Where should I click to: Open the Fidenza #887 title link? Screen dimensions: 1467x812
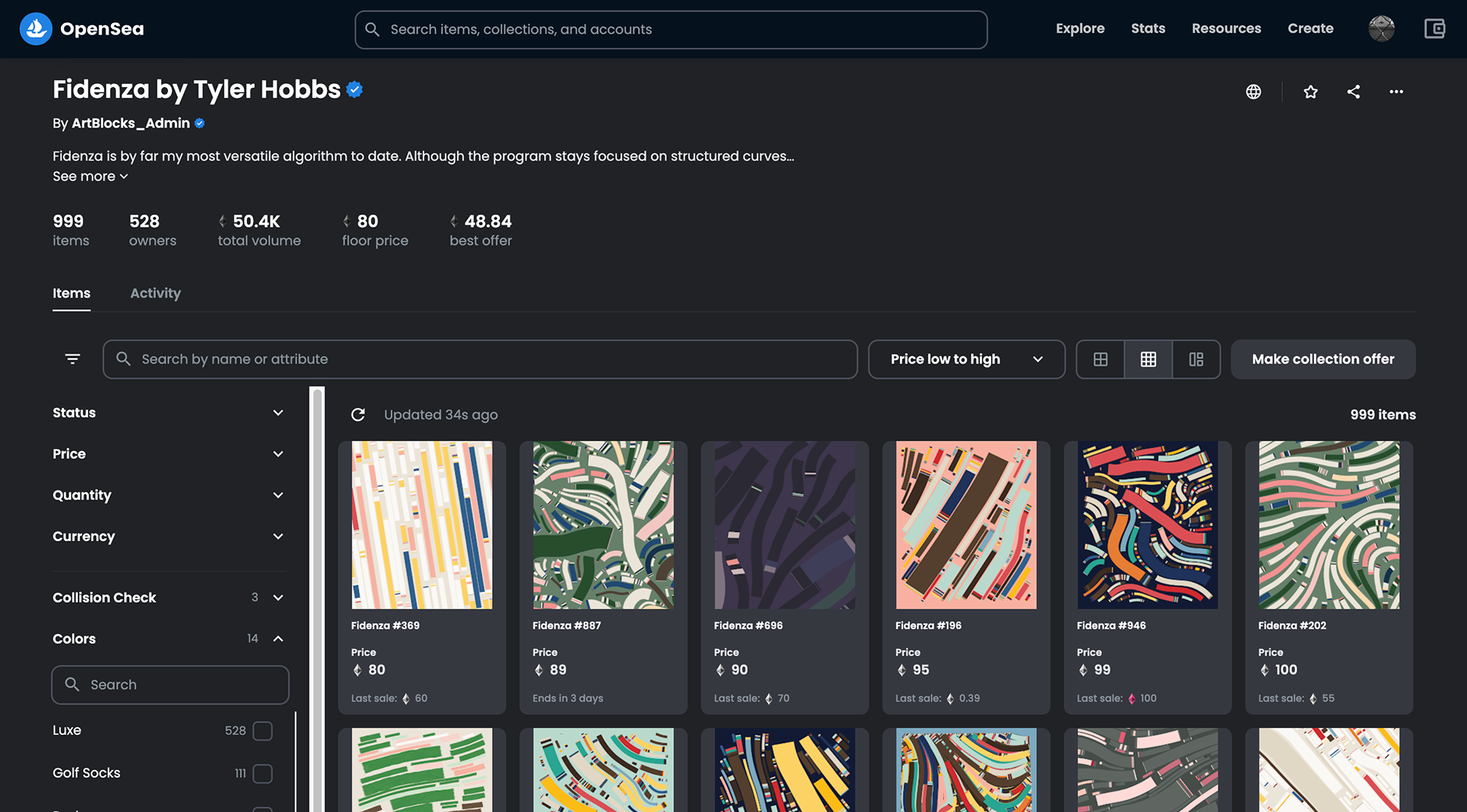(566, 626)
